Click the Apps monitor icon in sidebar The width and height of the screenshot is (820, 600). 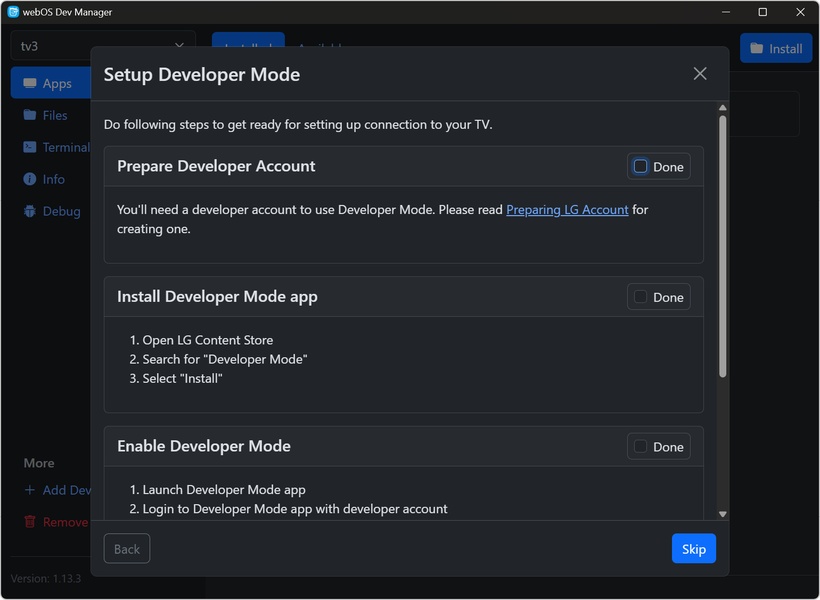coord(29,84)
